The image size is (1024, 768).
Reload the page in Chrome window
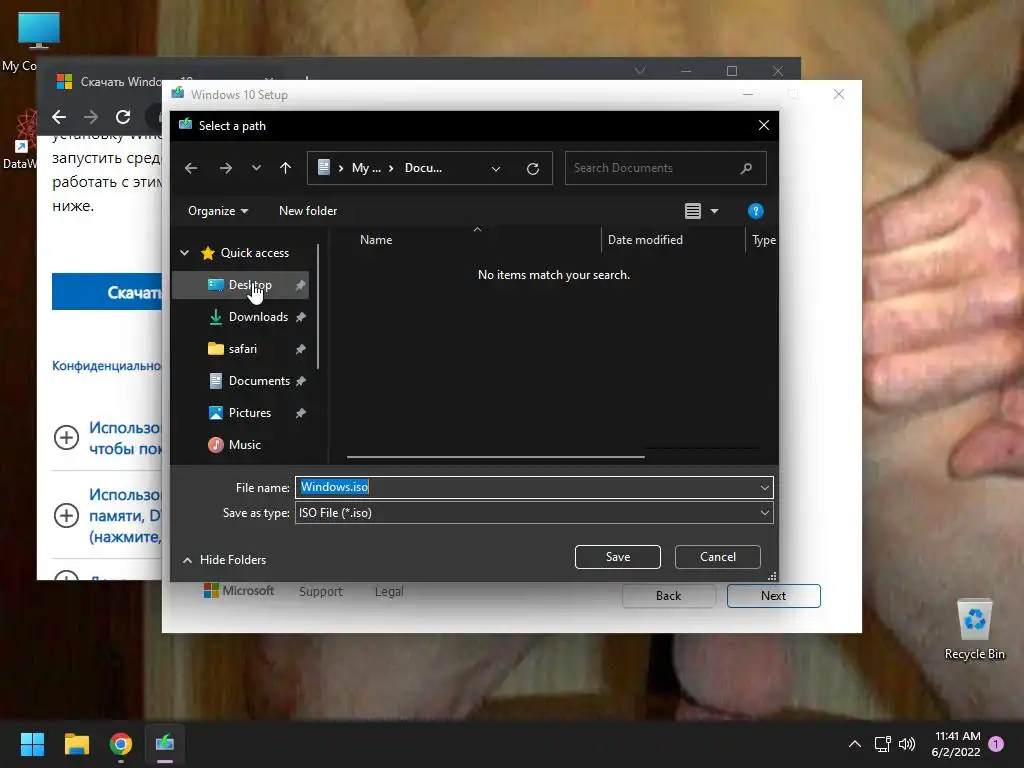[123, 117]
